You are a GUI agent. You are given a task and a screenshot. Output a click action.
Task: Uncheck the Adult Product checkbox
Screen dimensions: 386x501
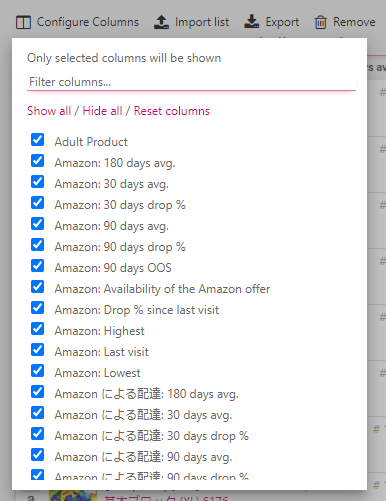(x=37, y=140)
